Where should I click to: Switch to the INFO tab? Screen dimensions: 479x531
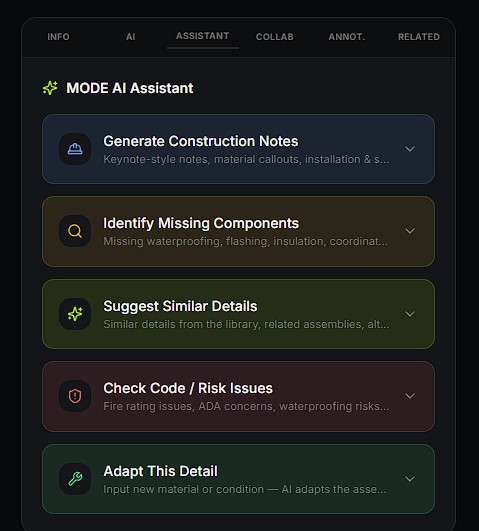click(x=58, y=37)
